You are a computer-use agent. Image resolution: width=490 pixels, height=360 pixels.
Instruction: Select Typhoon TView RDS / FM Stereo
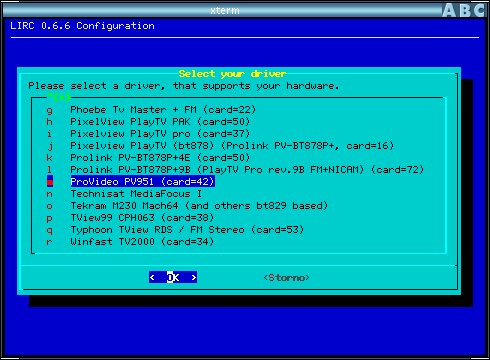point(187,230)
